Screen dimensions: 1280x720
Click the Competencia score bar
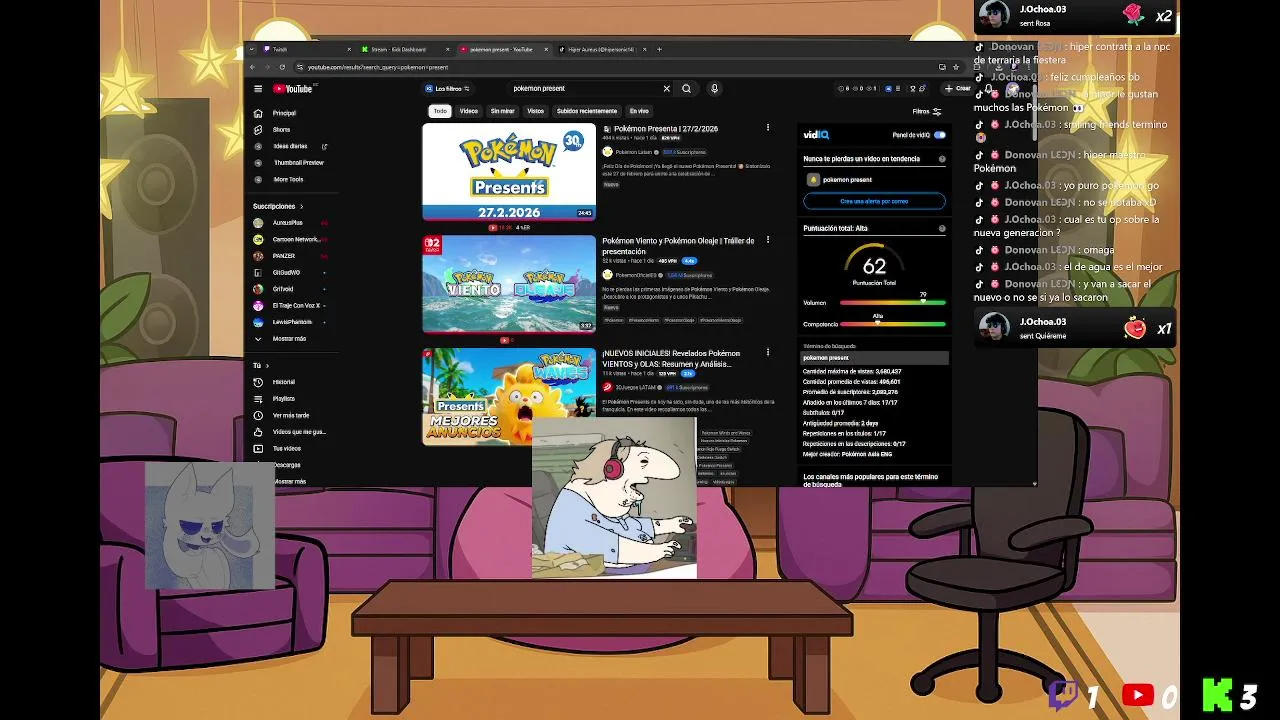tap(893, 324)
